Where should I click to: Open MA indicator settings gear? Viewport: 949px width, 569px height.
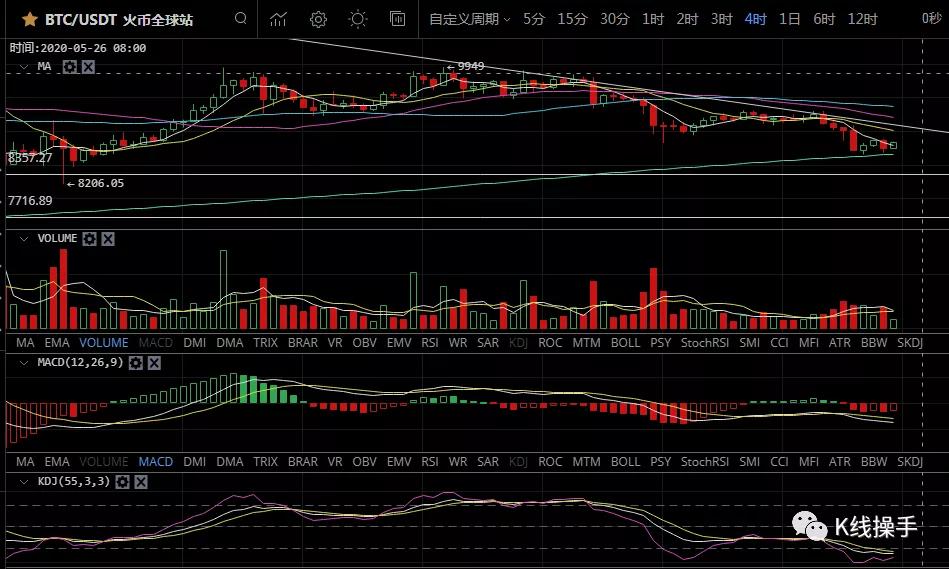(70, 67)
